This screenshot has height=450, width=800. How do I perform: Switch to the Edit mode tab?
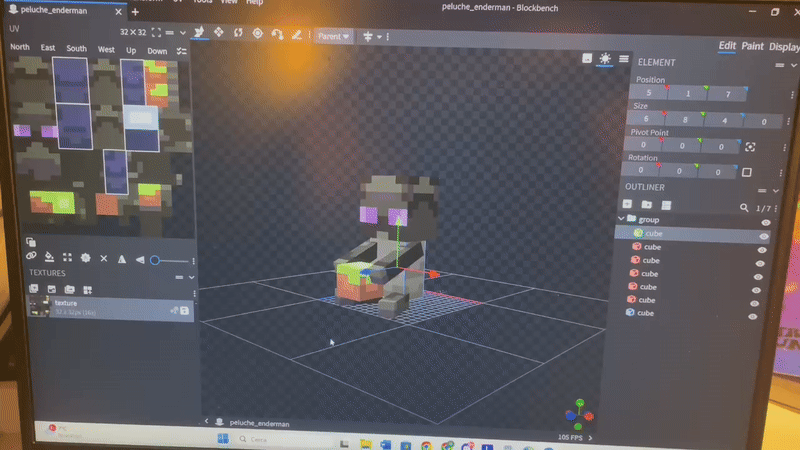click(727, 45)
